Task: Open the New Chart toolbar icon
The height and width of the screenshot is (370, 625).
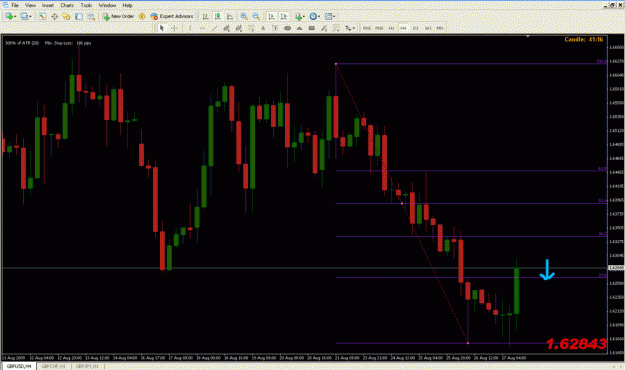Action: 8,16
